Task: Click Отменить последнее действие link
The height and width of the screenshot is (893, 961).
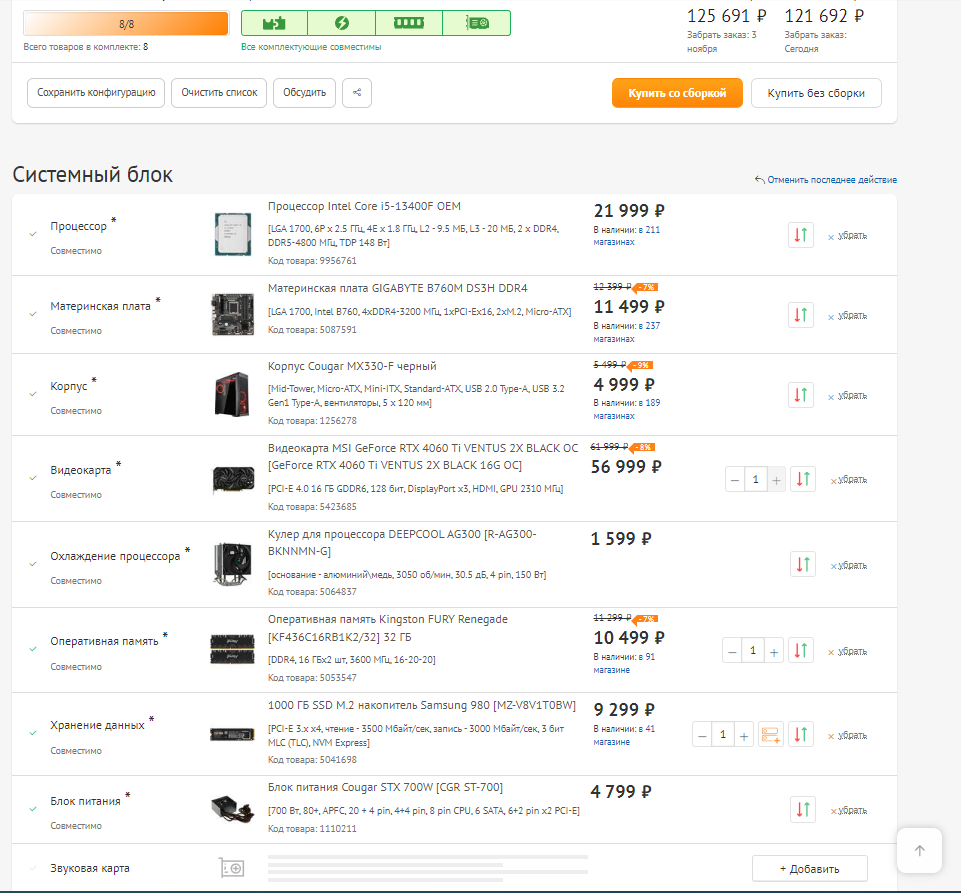Action: coord(826,180)
